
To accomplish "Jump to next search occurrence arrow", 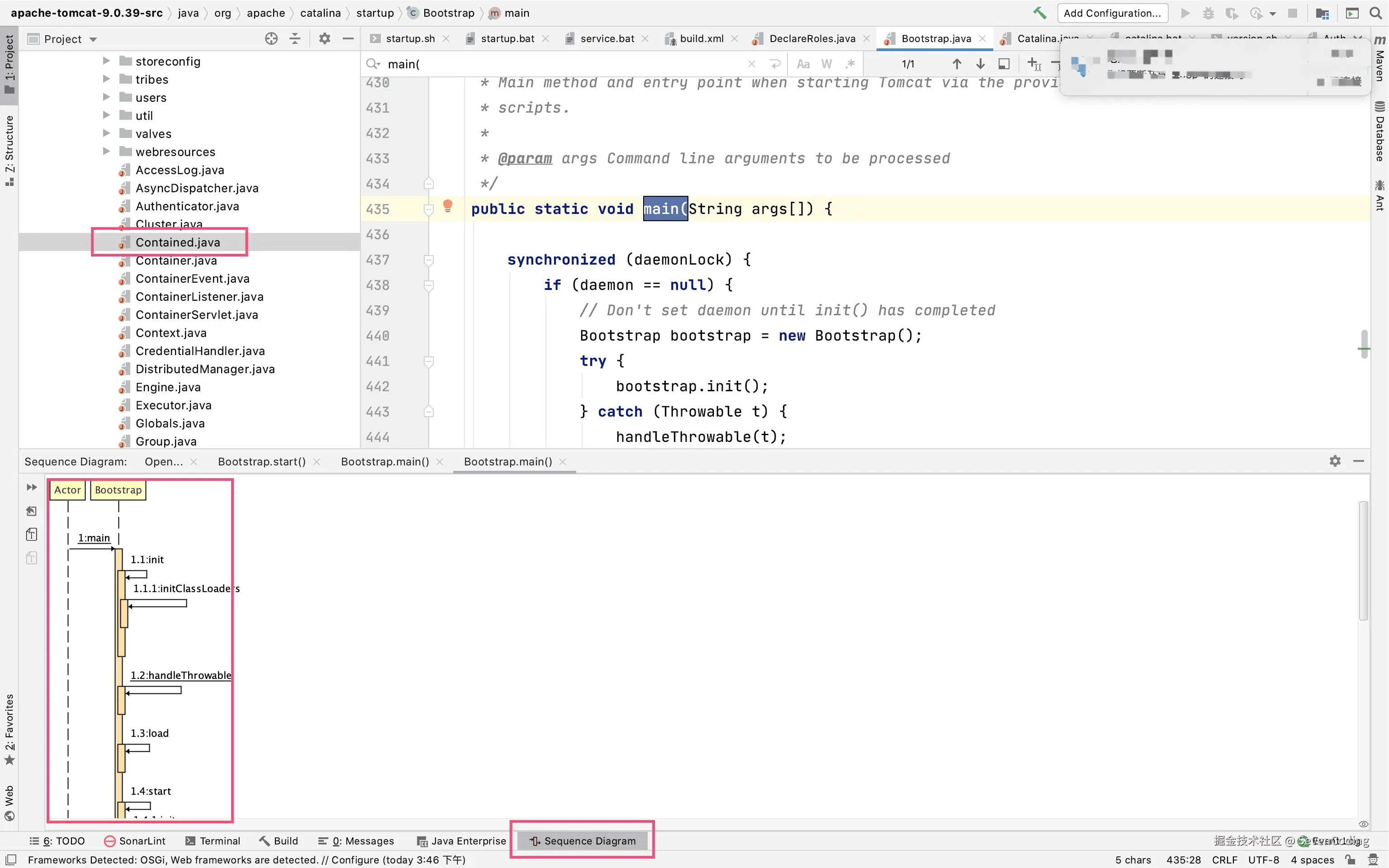I will [980, 64].
